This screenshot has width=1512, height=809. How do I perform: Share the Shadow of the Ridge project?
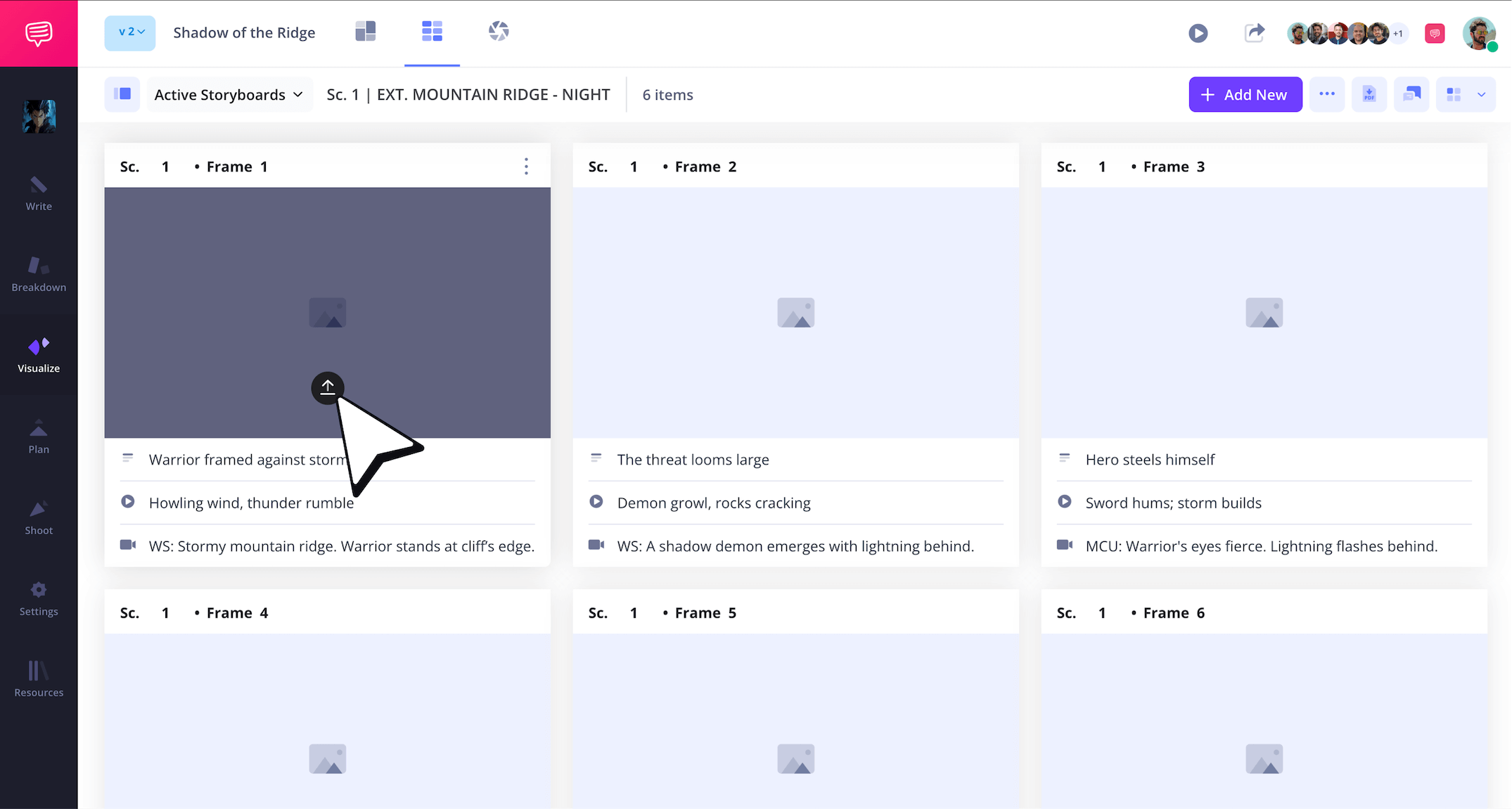click(1255, 33)
